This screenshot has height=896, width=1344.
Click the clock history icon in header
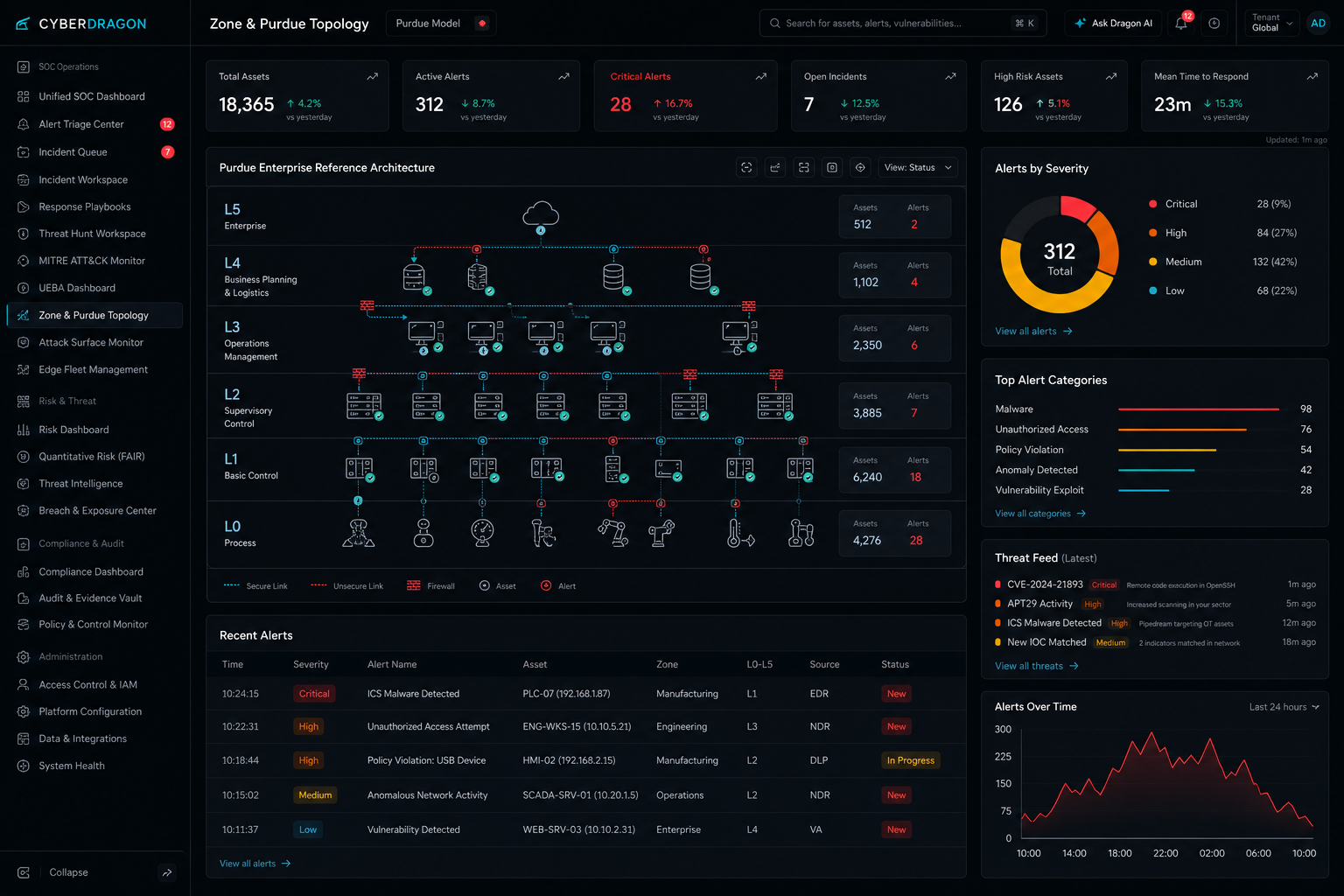click(x=1214, y=24)
